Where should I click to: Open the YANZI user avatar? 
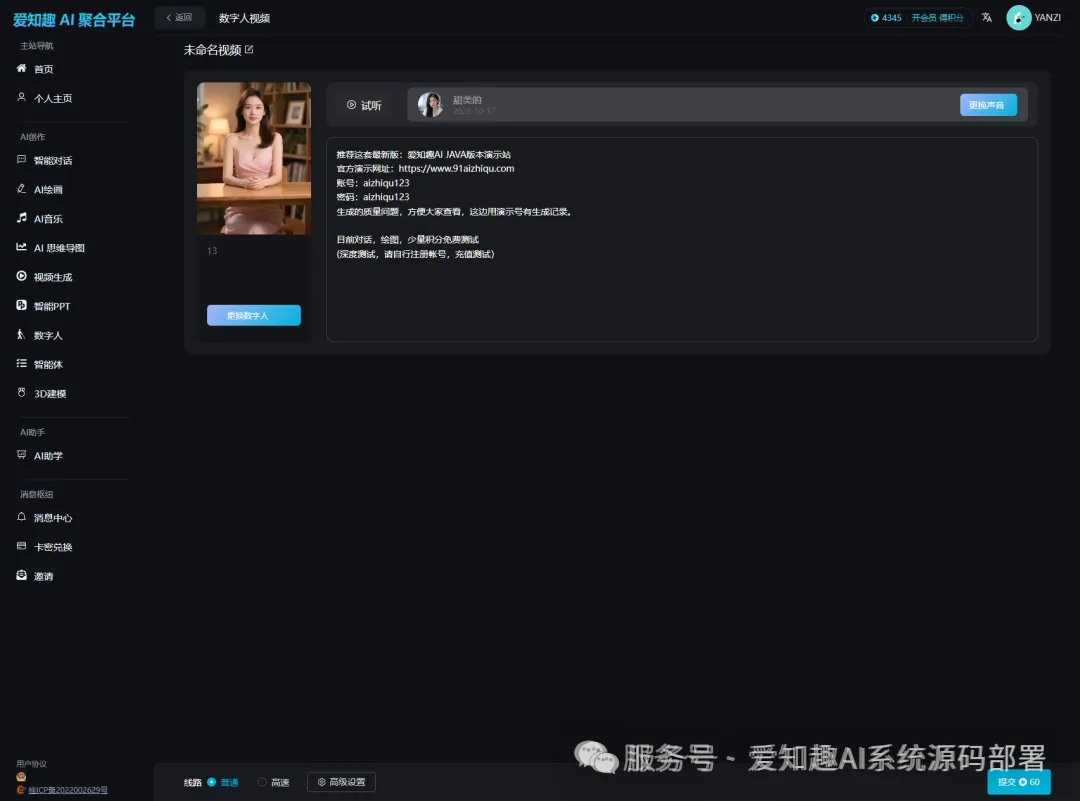click(x=1019, y=18)
